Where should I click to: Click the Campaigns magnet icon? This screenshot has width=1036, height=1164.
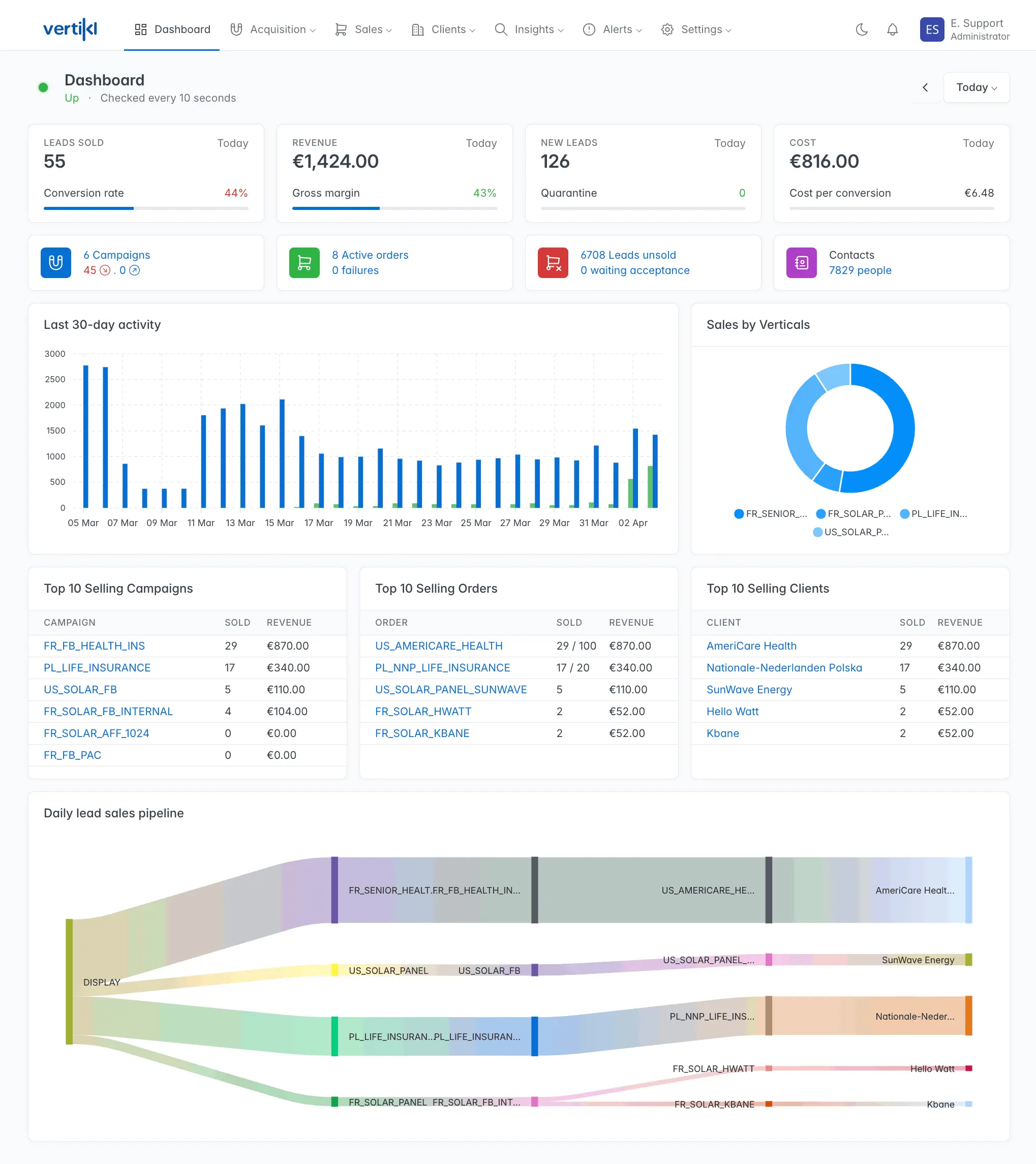pos(55,262)
